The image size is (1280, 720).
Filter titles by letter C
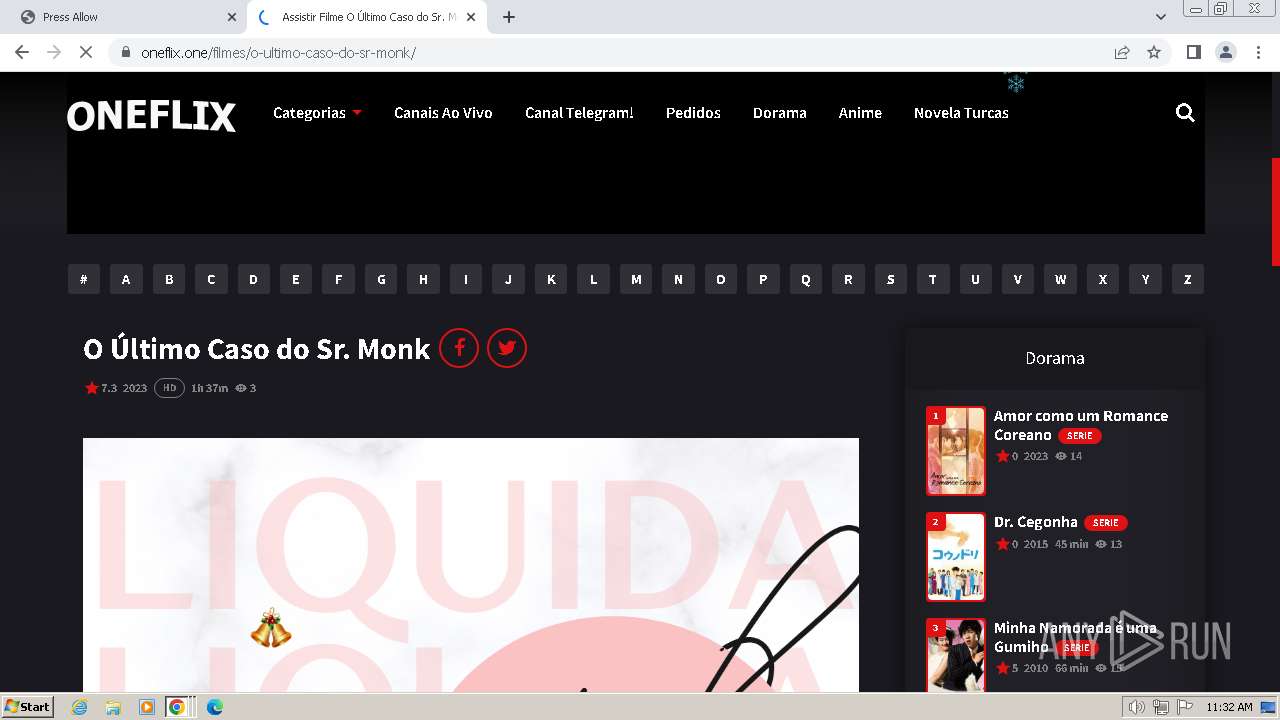point(211,279)
